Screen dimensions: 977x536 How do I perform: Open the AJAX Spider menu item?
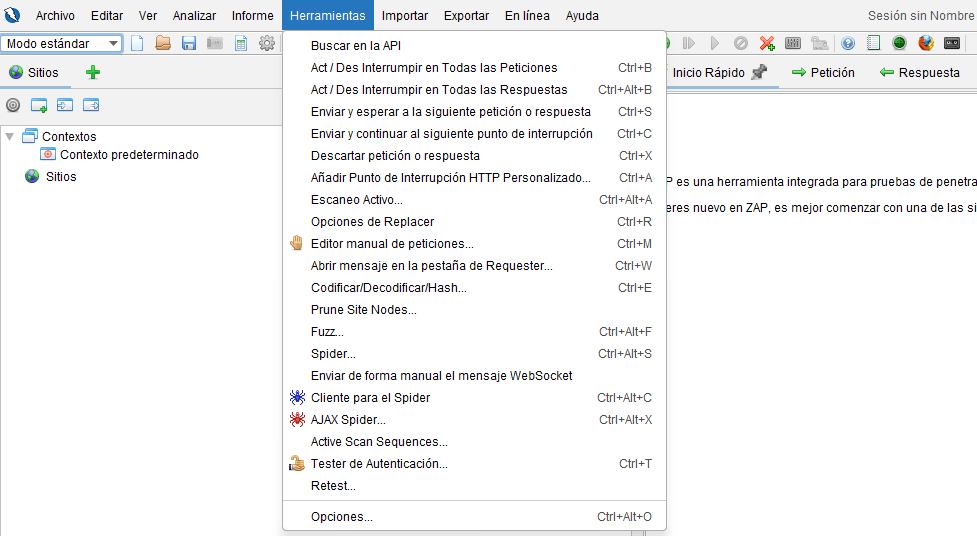point(348,420)
